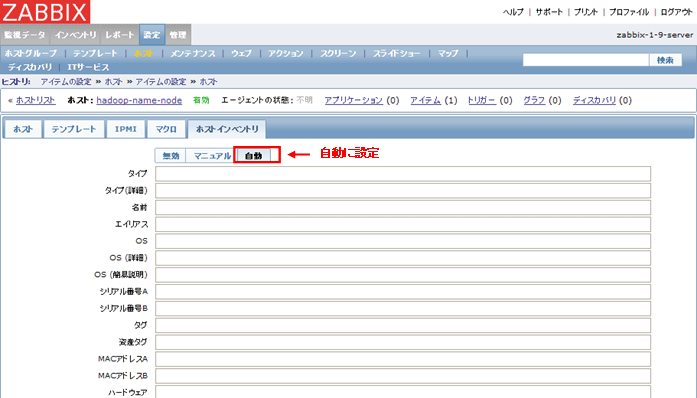Click the OS (簡易説明) input field
Viewport: 697px width, 398px height.
403,275
